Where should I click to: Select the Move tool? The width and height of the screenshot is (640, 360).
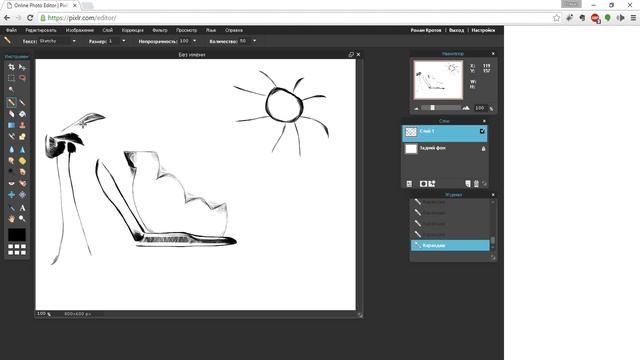(22, 67)
